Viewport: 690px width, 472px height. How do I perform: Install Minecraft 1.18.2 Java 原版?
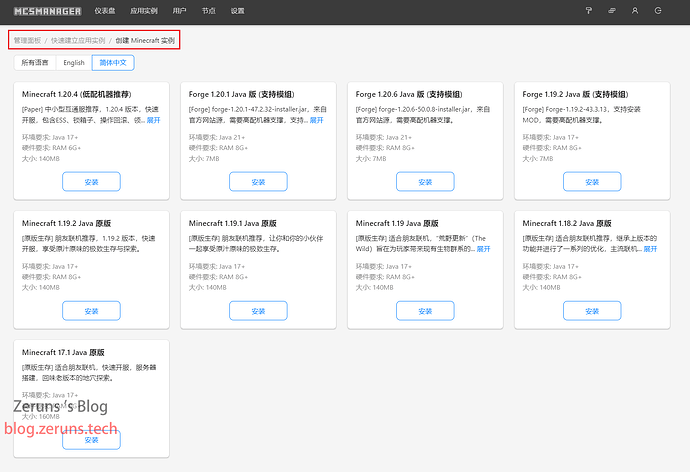pos(592,311)
